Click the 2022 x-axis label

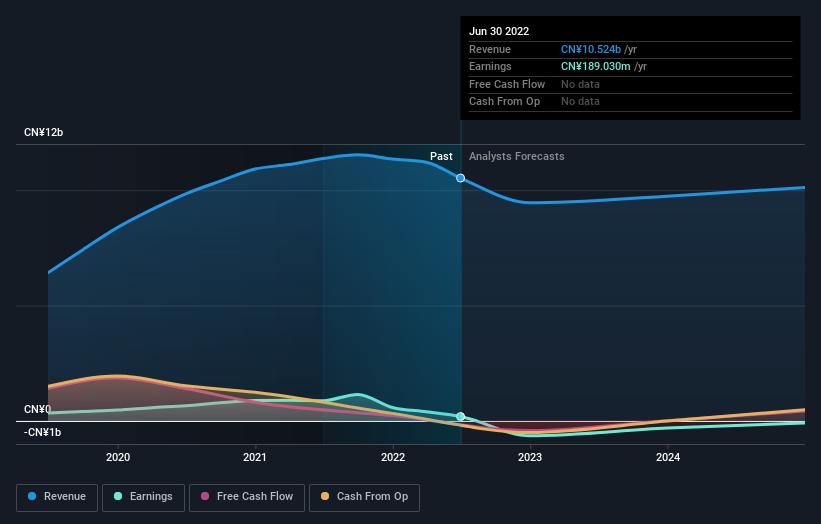(393, 458)
